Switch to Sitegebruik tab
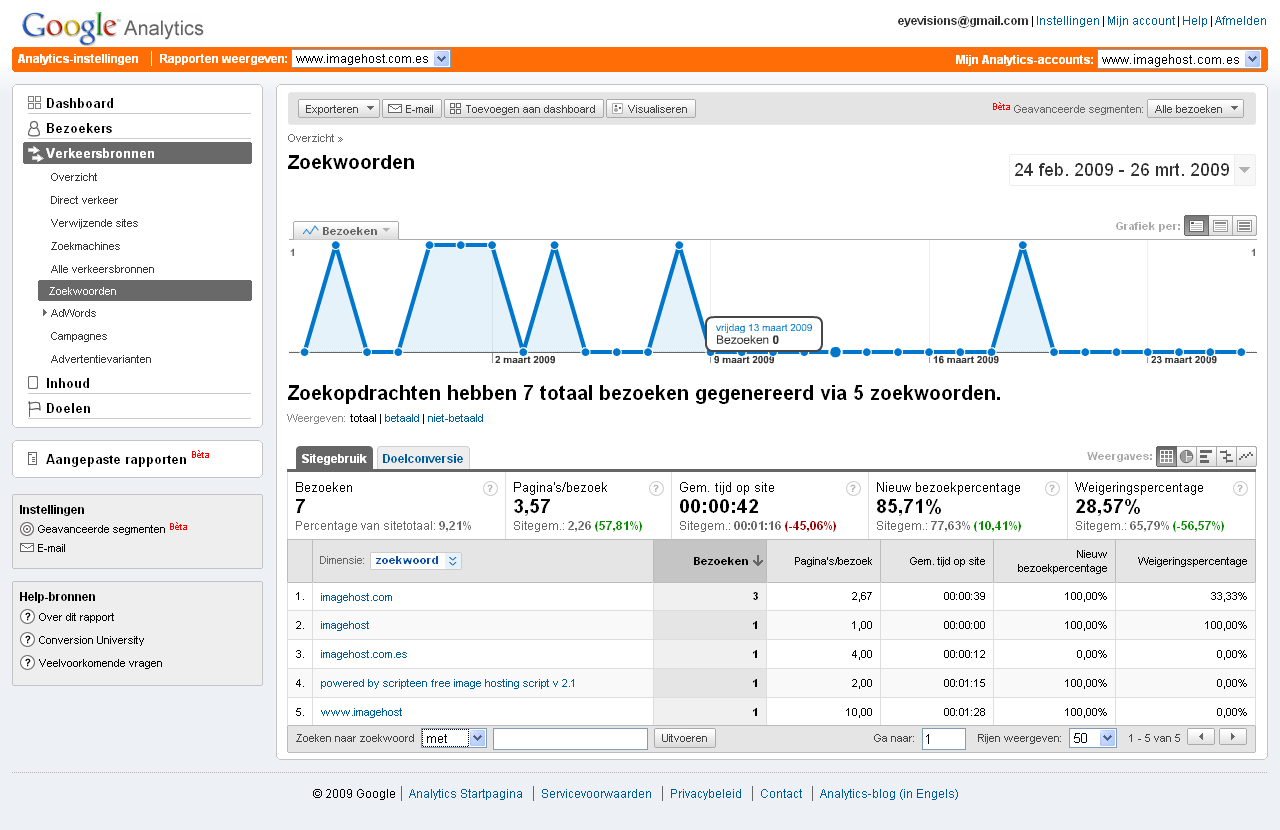 (x=334, y=458)
